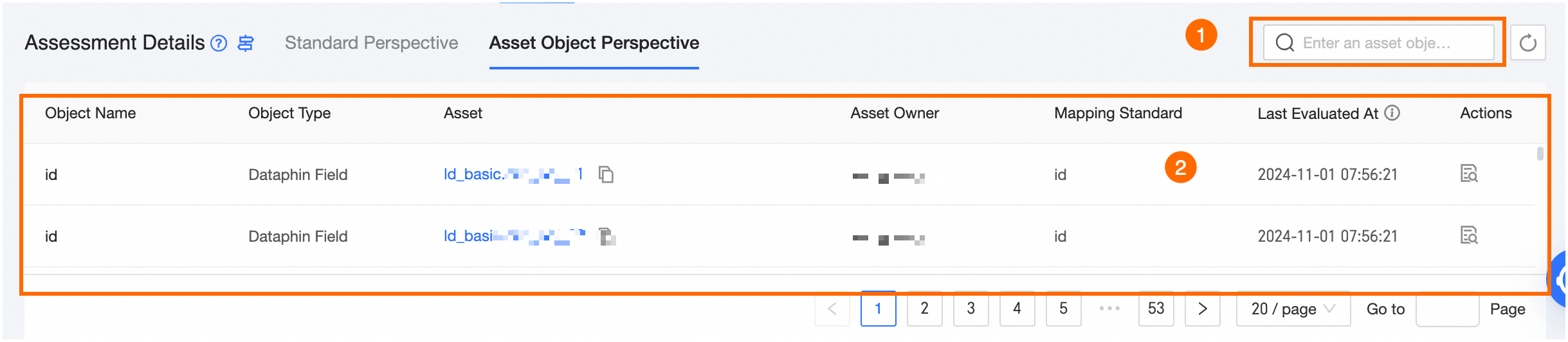
Task: Click the refresh icon button
Action: (1527, 43)
